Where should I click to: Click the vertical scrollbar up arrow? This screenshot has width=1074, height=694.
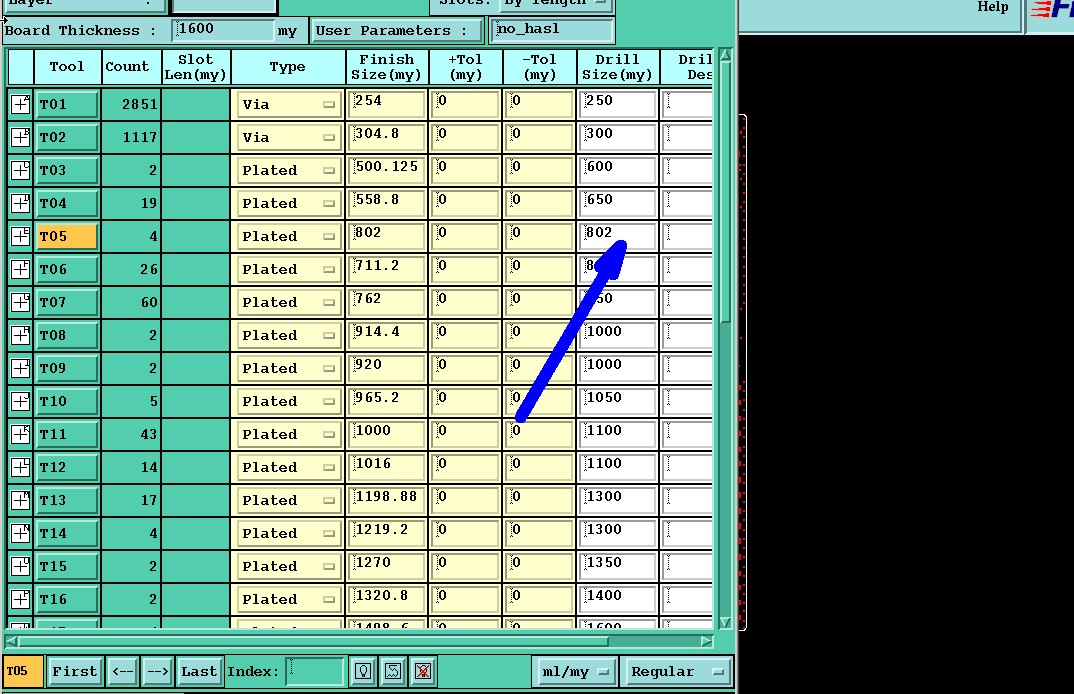725,55
